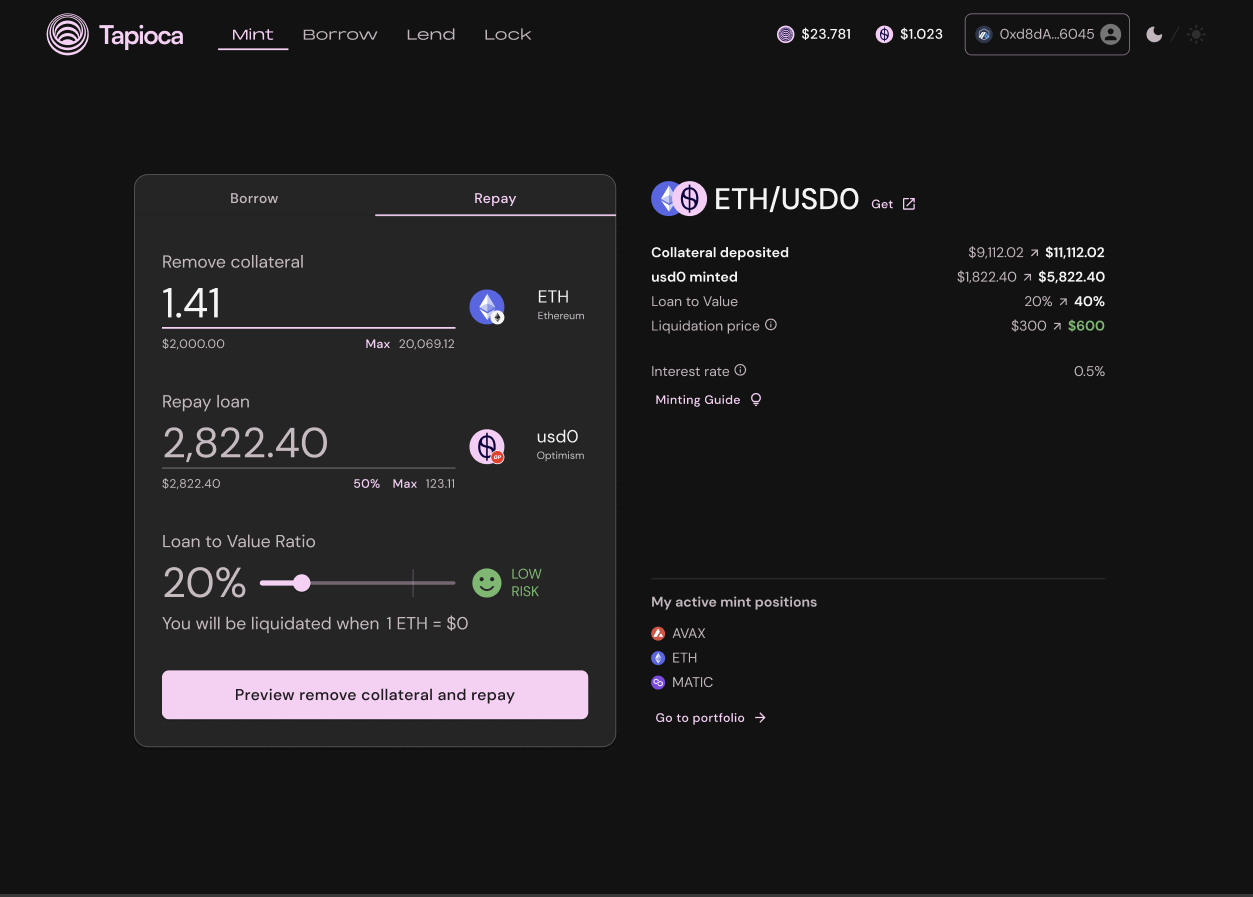Open the external link icon beside Get
Image resolution: width=1253 pixels, height=897 pixels.
coord(909,204)
